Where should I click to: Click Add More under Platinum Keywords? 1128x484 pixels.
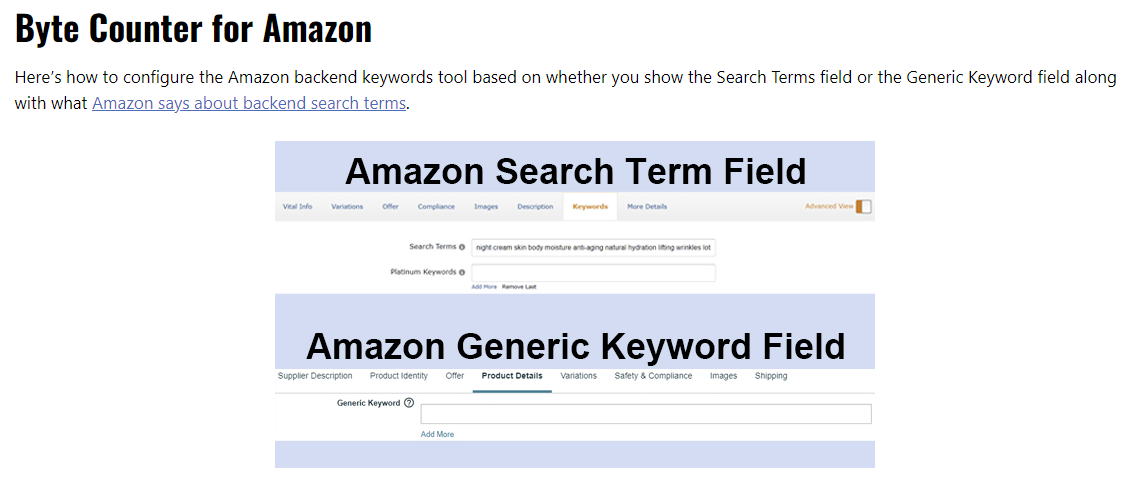(484, 287)
